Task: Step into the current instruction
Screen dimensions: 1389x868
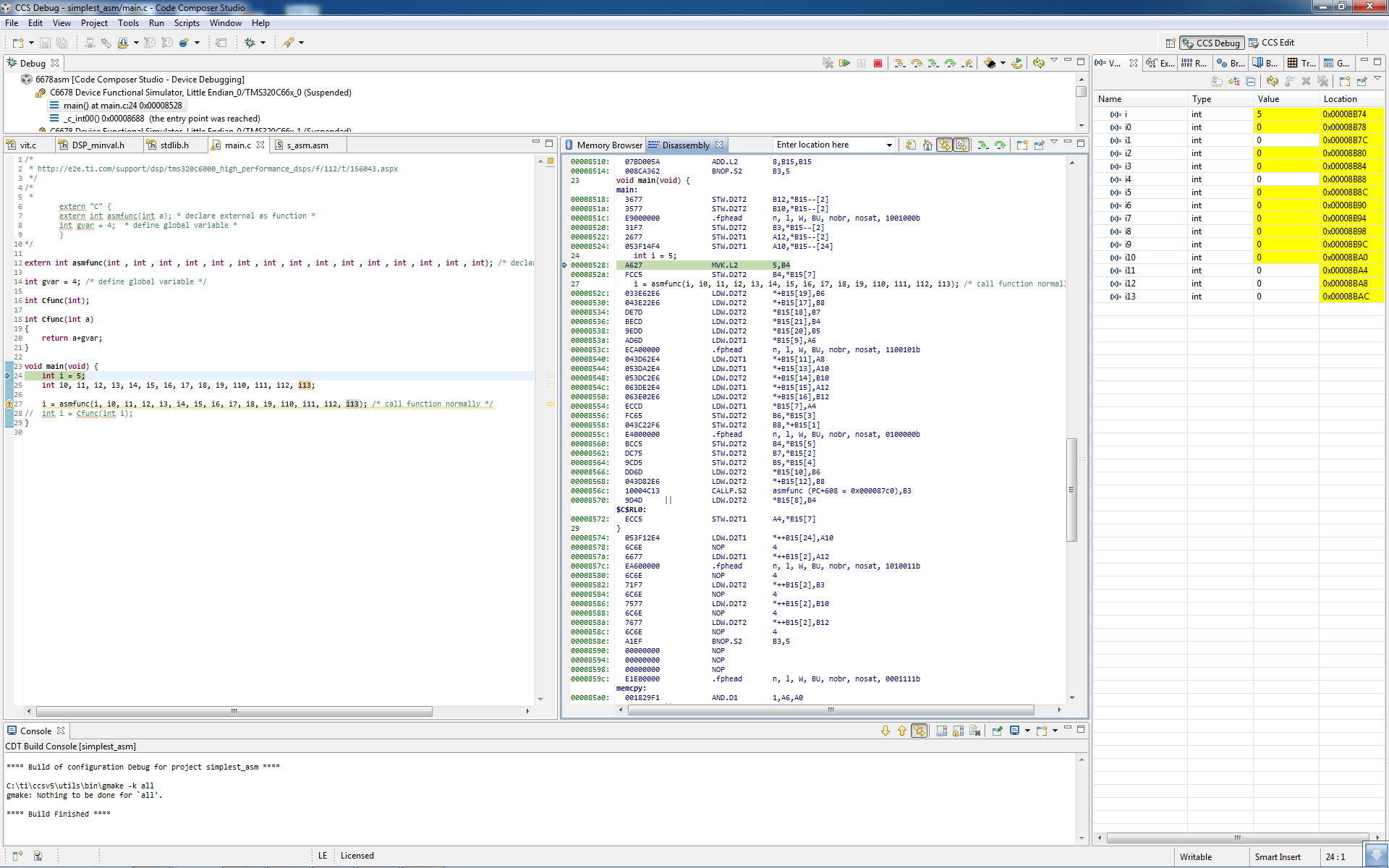Action: click(900, 63)
